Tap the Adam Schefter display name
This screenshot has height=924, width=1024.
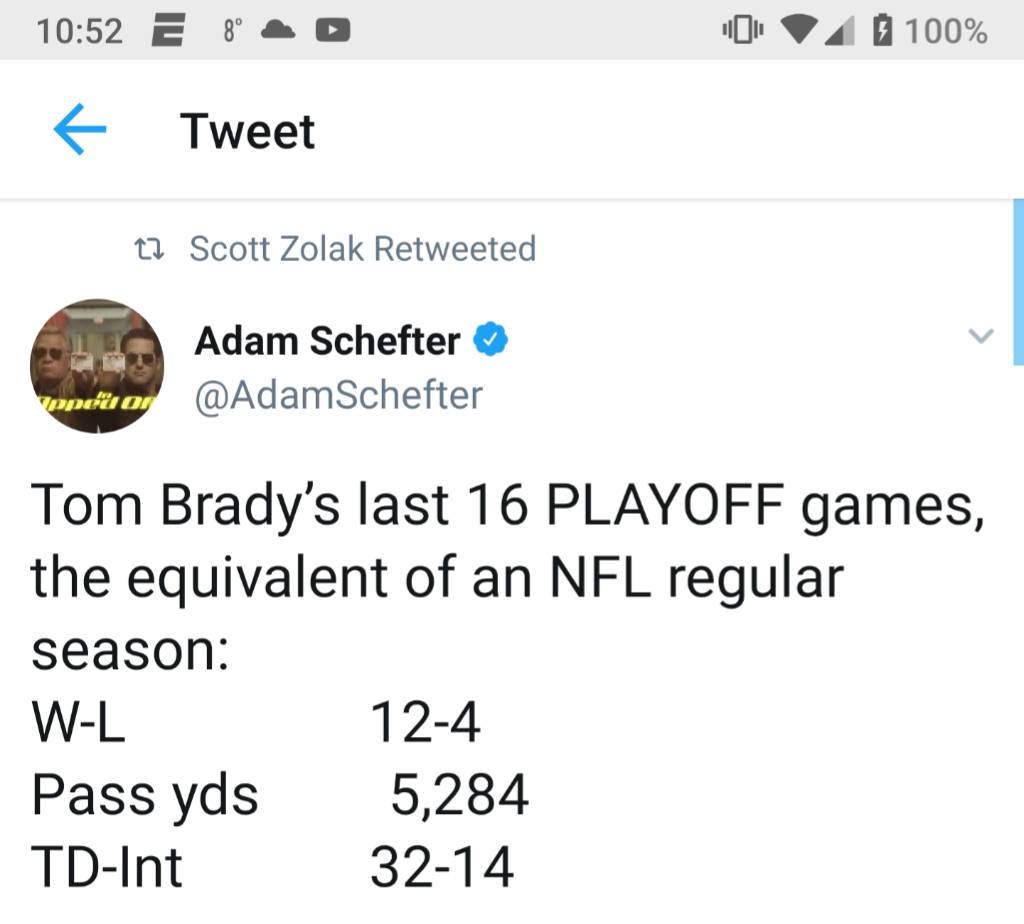(x=327, y=341)
